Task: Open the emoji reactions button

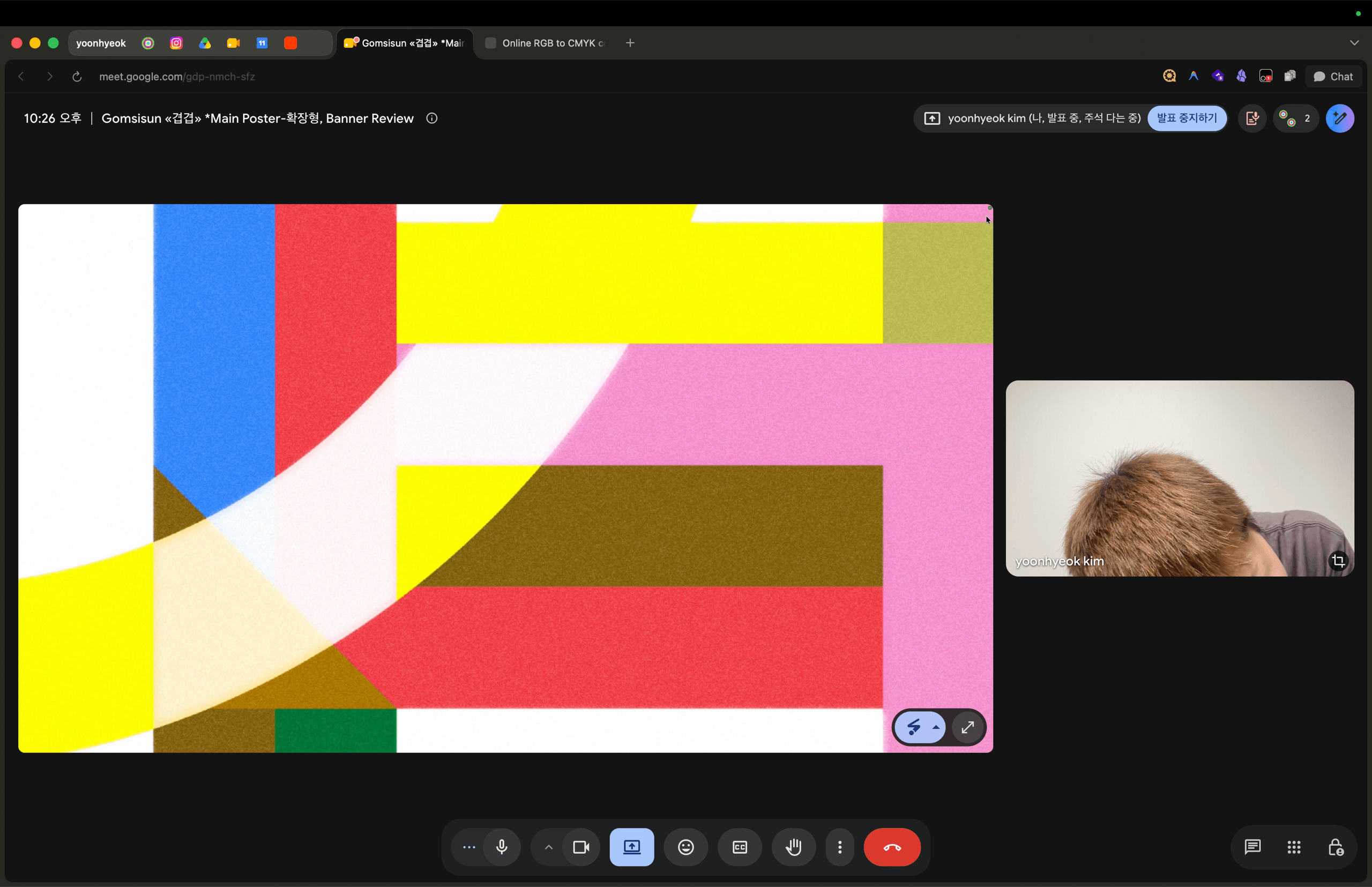Action: coord(685,847)
